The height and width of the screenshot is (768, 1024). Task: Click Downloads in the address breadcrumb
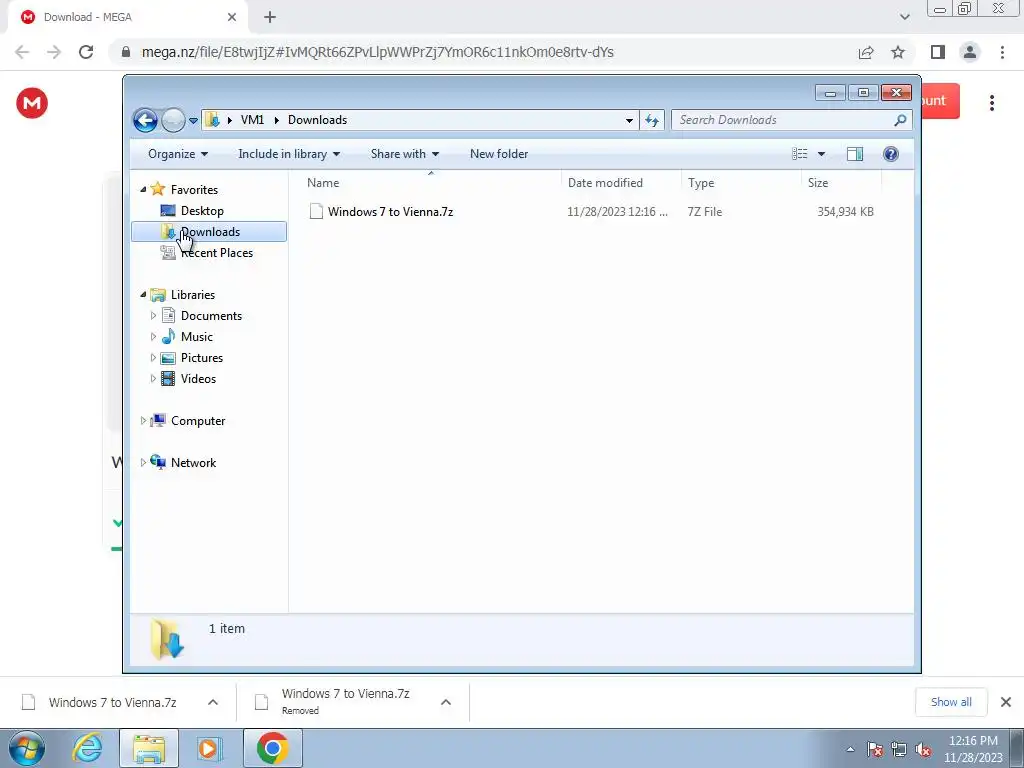317,120
